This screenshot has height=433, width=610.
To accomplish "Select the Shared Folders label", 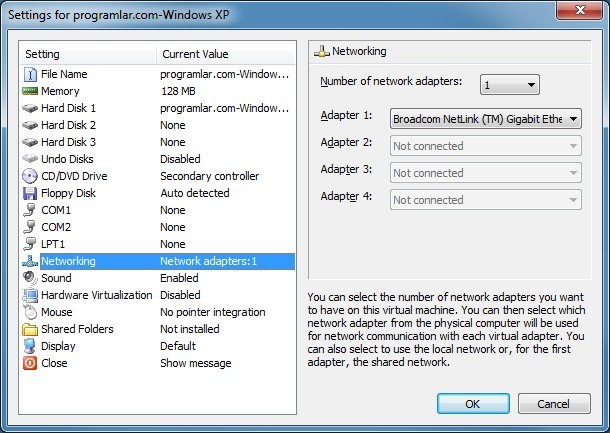I will pyautogui.click(x=77, y=330).
